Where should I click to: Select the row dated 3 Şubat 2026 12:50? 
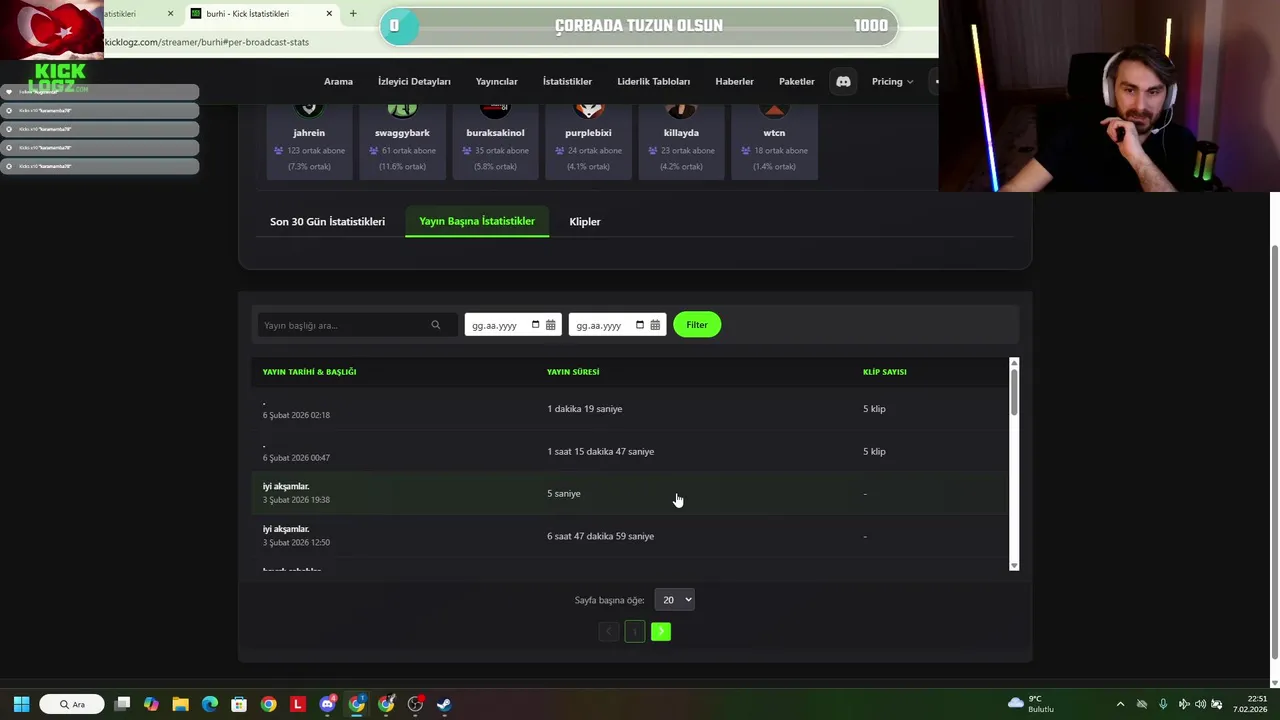pos(630,536)
